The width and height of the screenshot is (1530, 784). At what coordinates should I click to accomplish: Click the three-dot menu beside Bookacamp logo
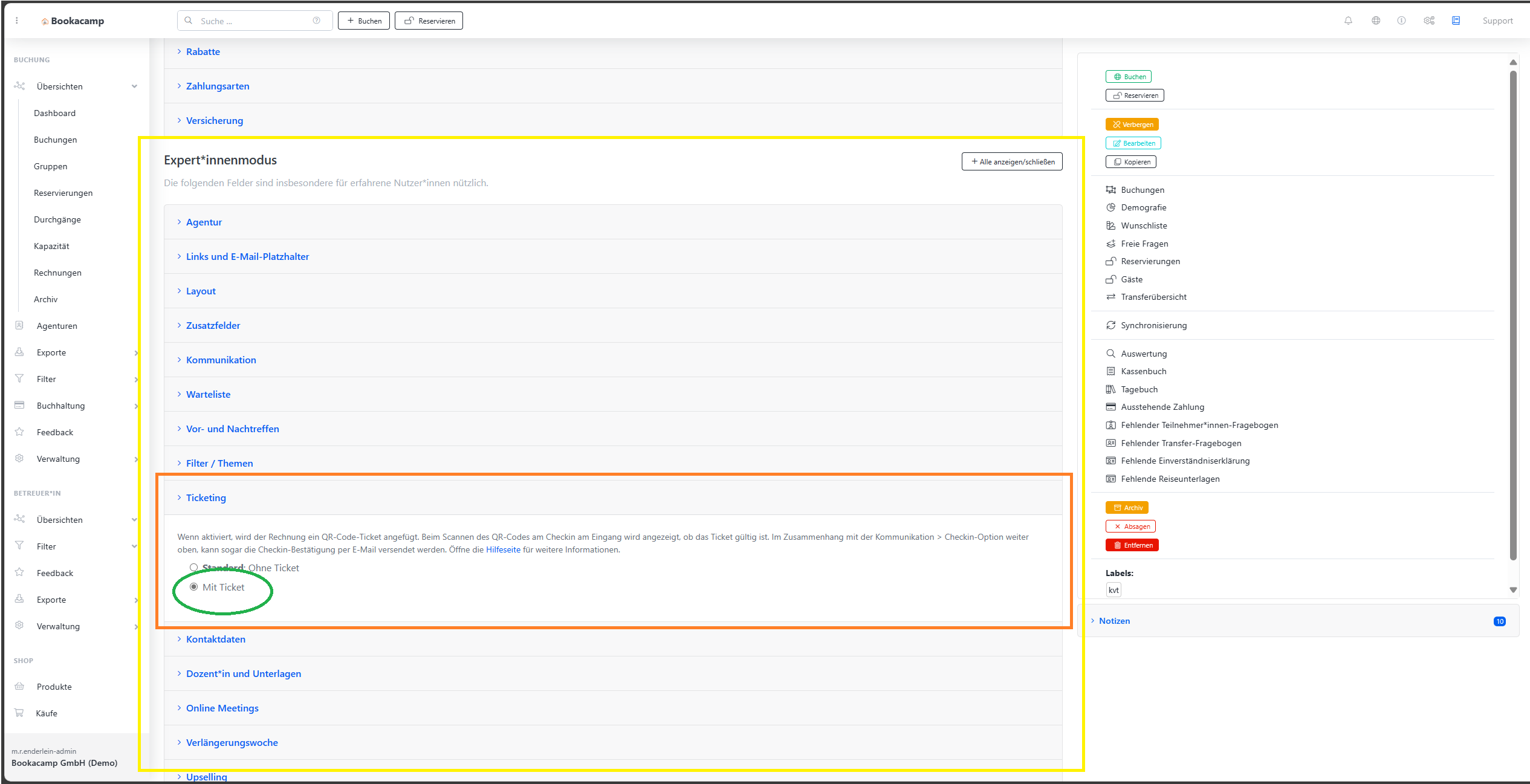pos(17,21)
